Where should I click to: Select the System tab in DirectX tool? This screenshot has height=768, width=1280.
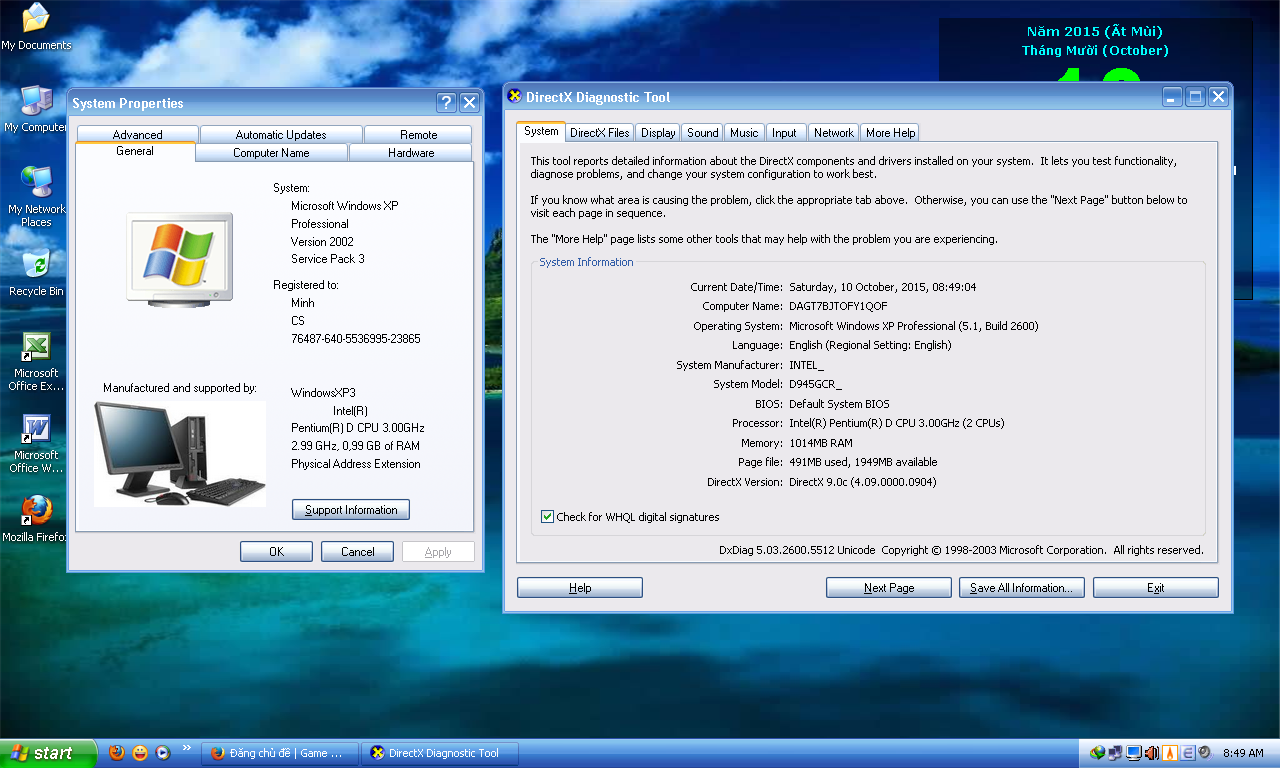(541, 131)
